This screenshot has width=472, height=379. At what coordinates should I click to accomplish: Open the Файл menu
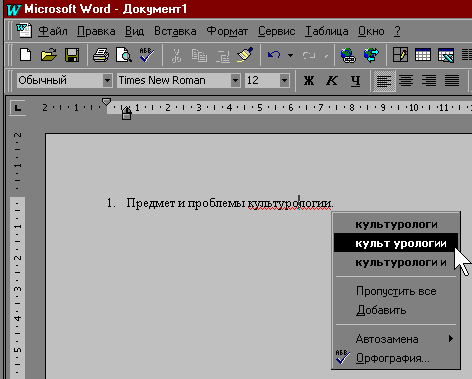click(52, 31)
